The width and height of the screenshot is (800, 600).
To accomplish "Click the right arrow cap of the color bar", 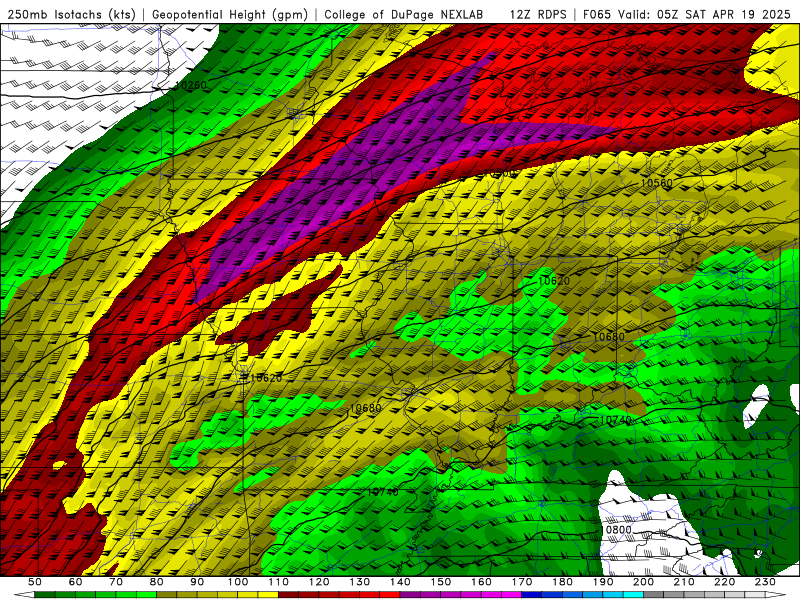I will point(776,595).
